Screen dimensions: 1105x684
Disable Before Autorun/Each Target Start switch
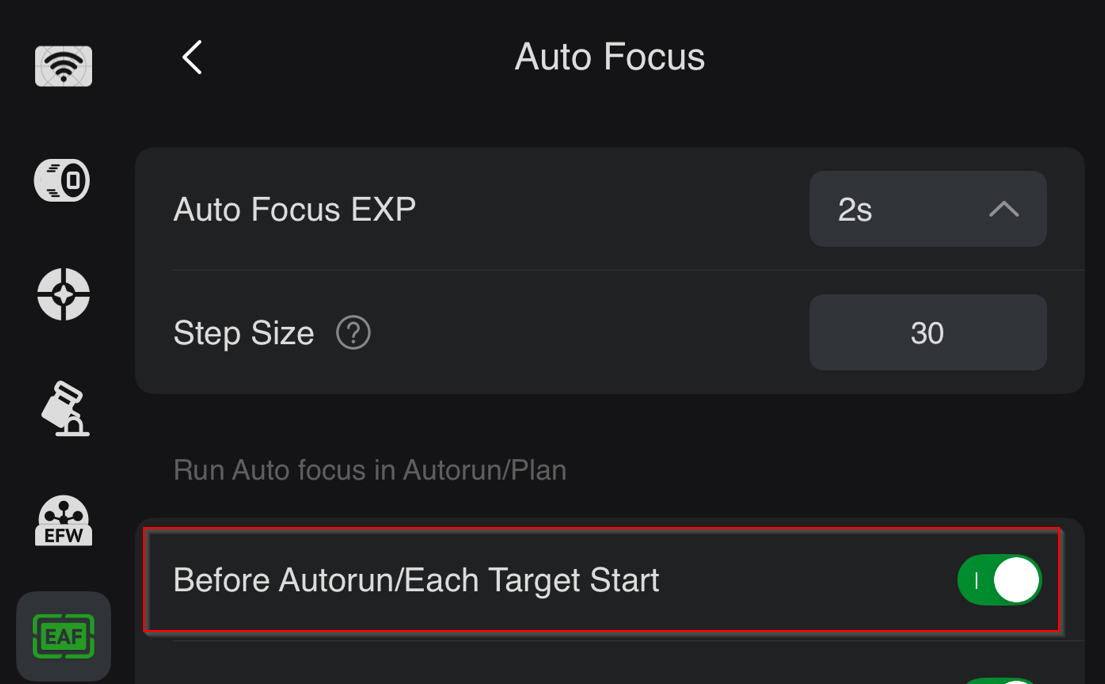pyautogui.click(x=999, y=580)
